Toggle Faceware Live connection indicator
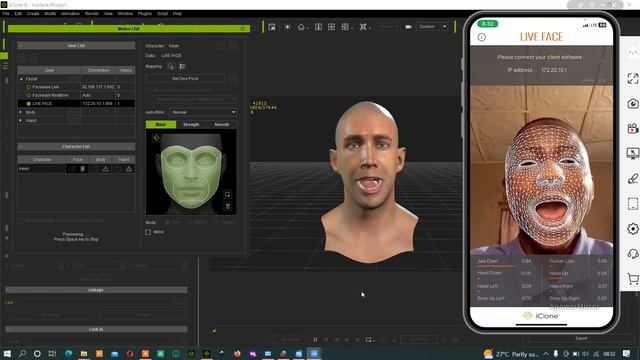This screenshot has height=360, width=640. 29,87
